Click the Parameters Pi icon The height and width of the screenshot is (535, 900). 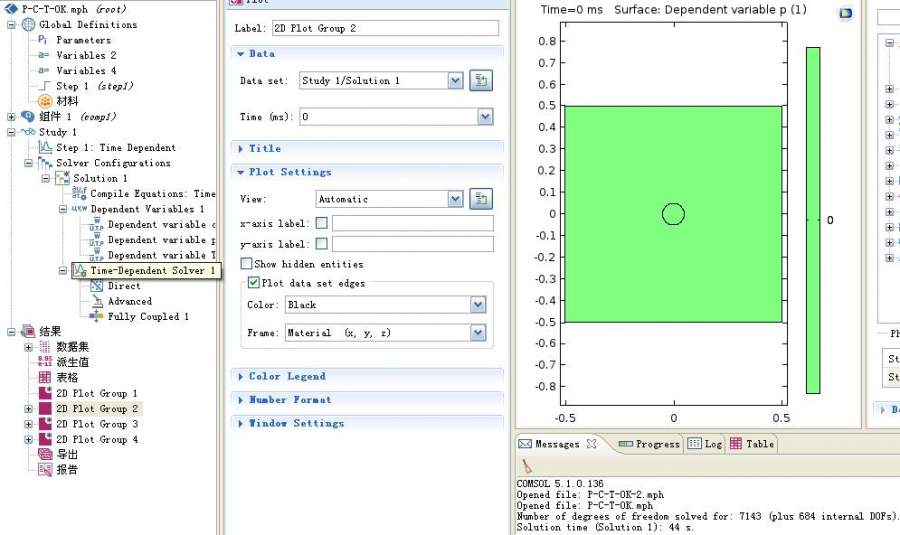tap(43, 40)
